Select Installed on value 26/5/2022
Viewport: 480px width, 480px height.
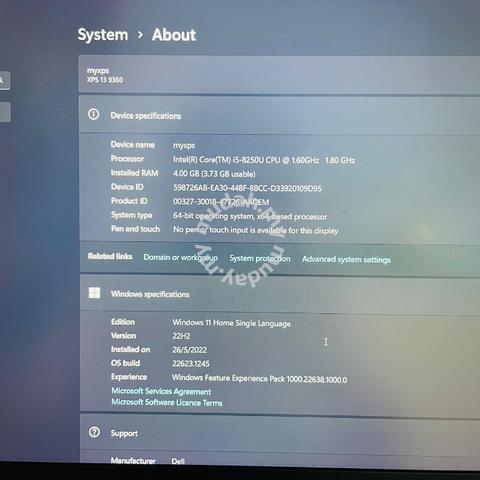(x=189, y=350)
